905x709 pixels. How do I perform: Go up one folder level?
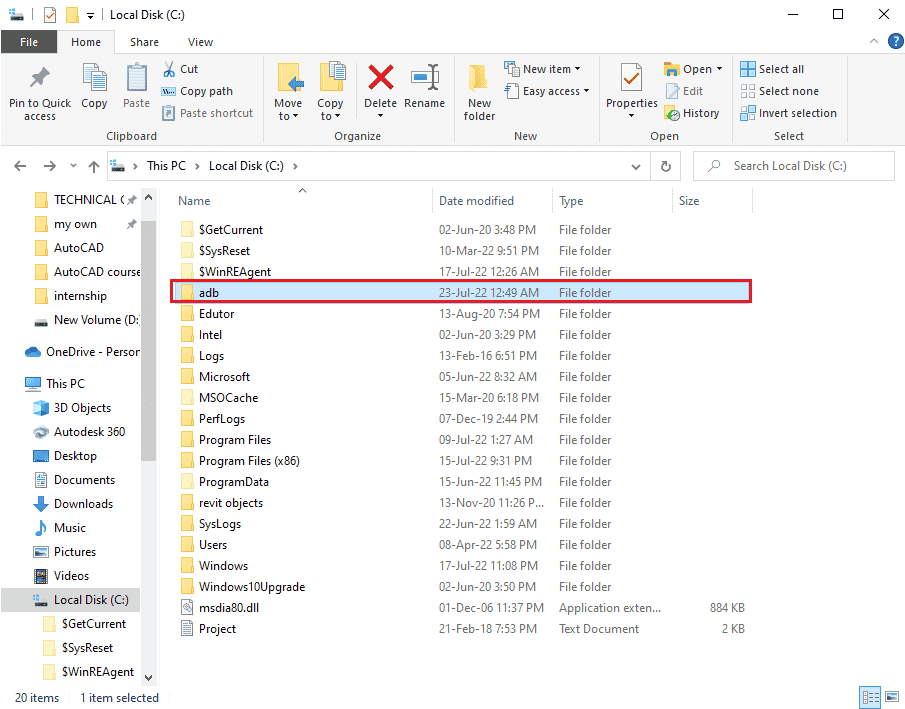(94, 166)
